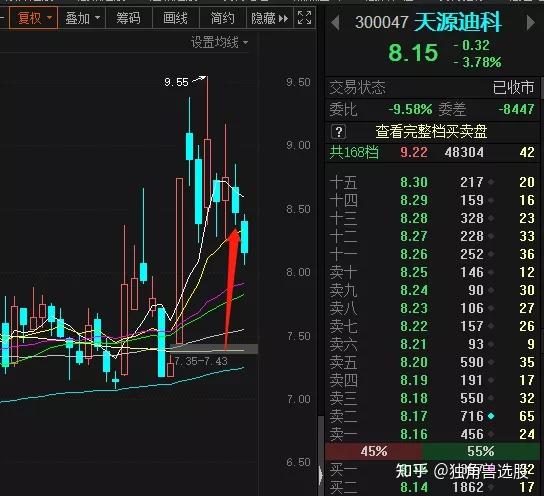Screen dimensions: 544x496
Task: Click the 9.50 price axis label
Action: coord(298,82)
